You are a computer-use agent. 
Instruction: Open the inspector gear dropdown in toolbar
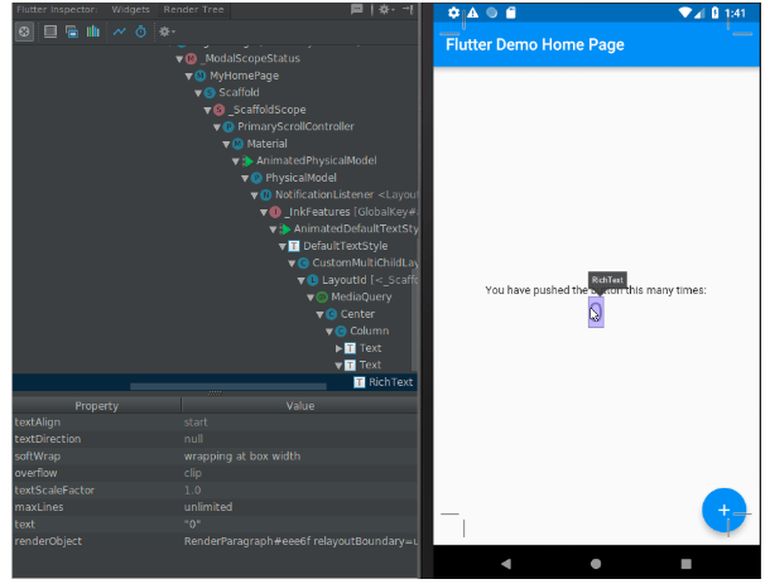click(167, 32)
